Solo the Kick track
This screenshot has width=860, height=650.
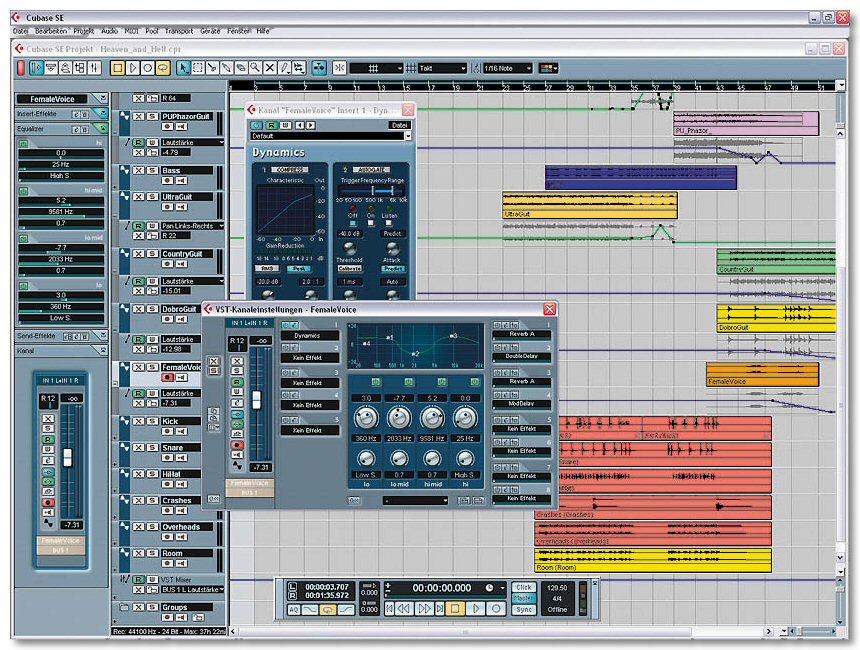coord(152,421)
